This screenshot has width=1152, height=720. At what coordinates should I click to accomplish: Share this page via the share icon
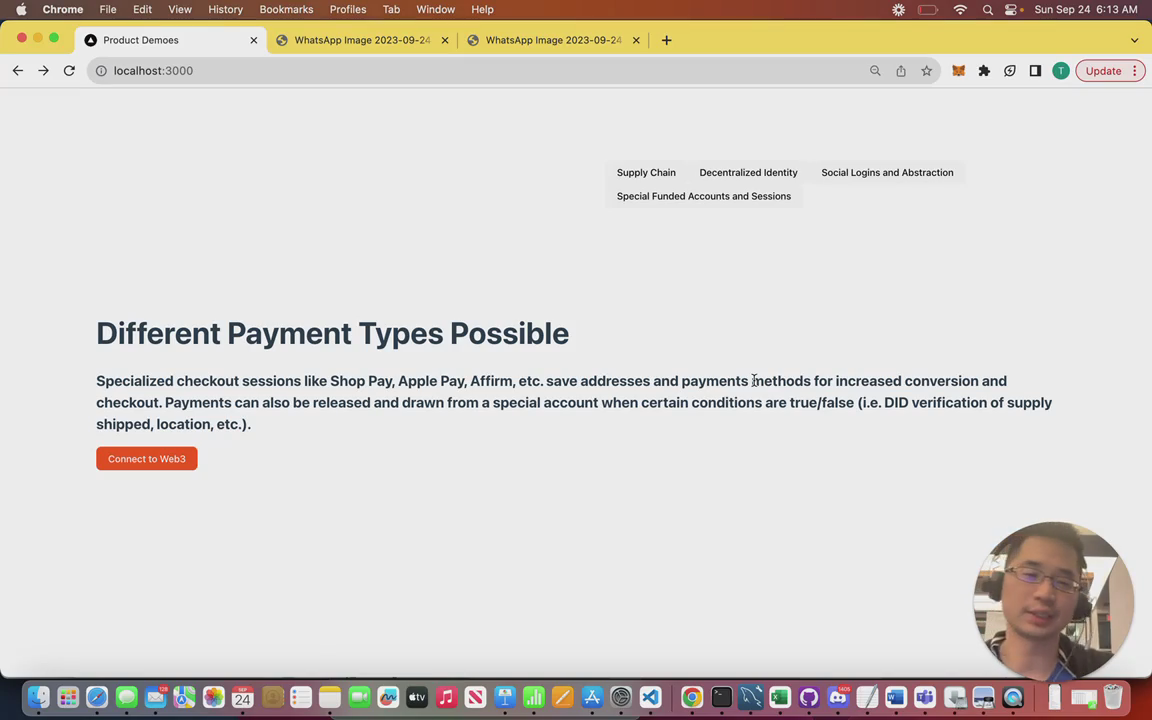point(901,71)
